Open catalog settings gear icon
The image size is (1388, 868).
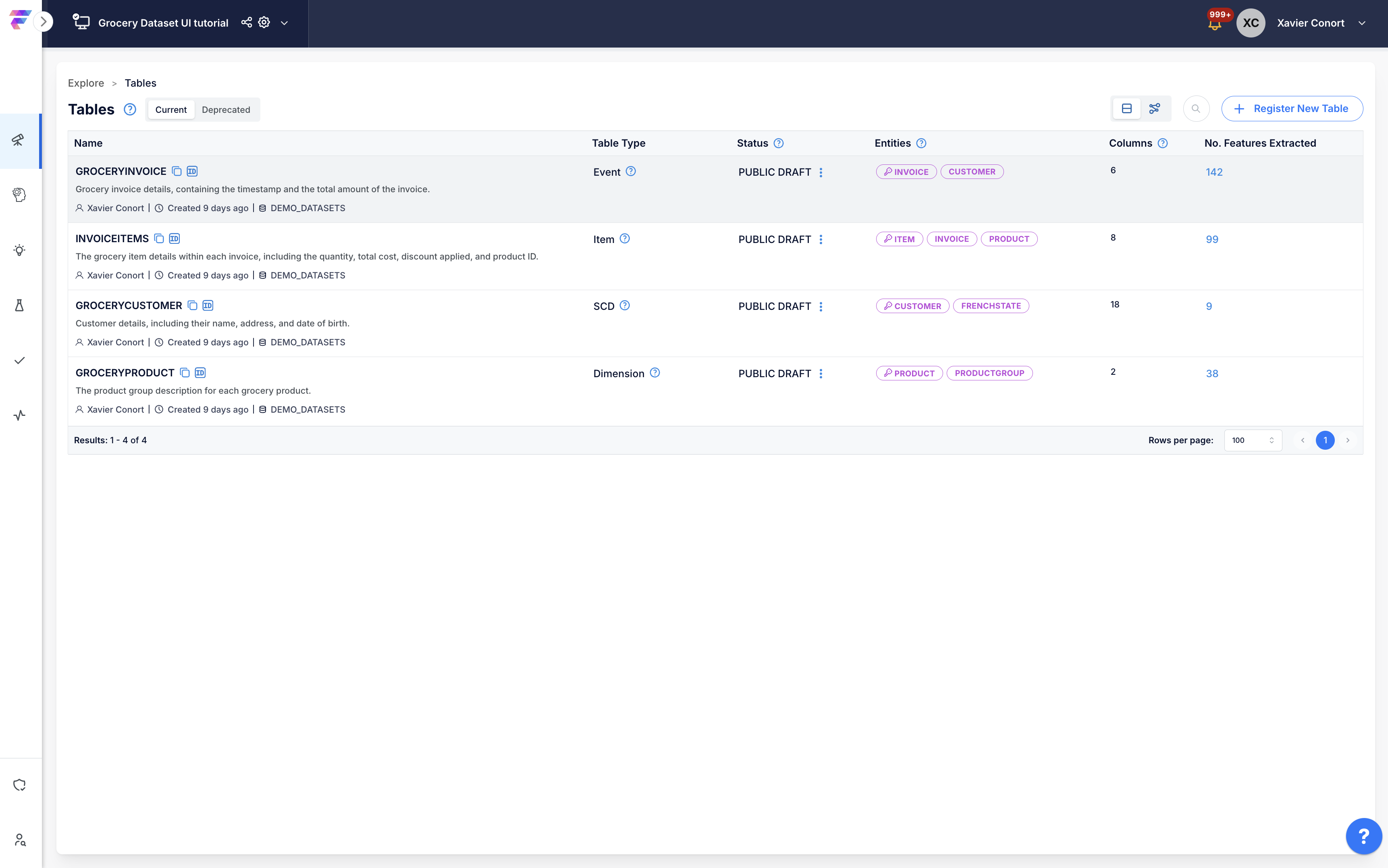[x=264, y=22]
